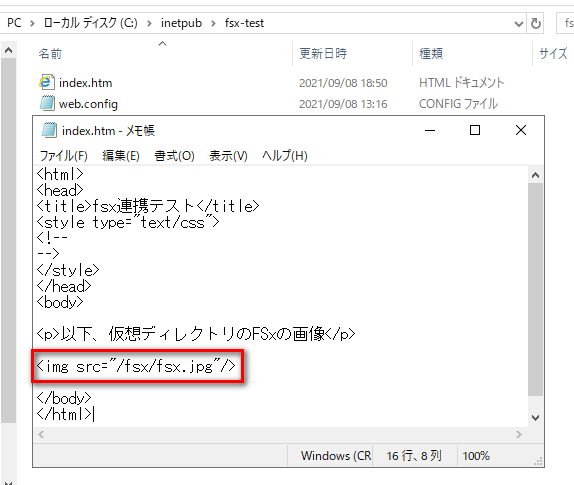Click the Notepad icon in the title bar
This screenshot has width=574, height=485.
point(49,130)
